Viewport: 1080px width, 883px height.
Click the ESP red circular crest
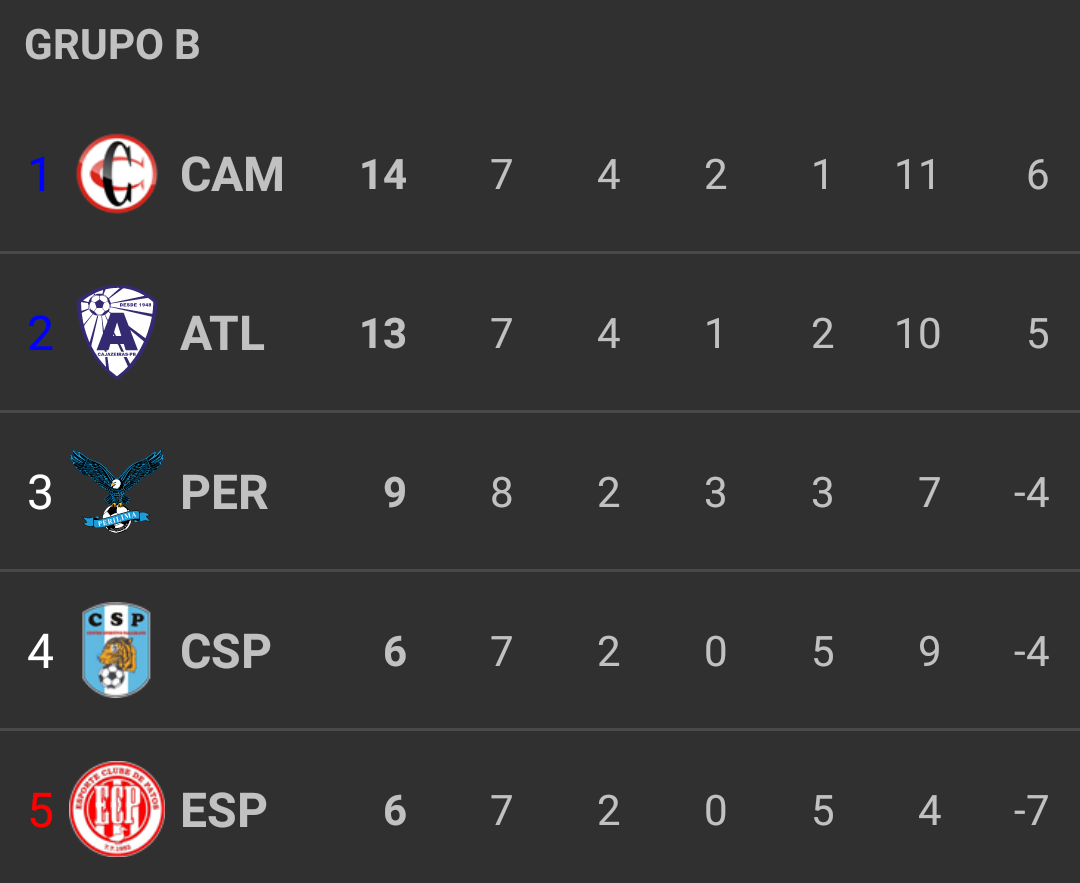point(117,809)
